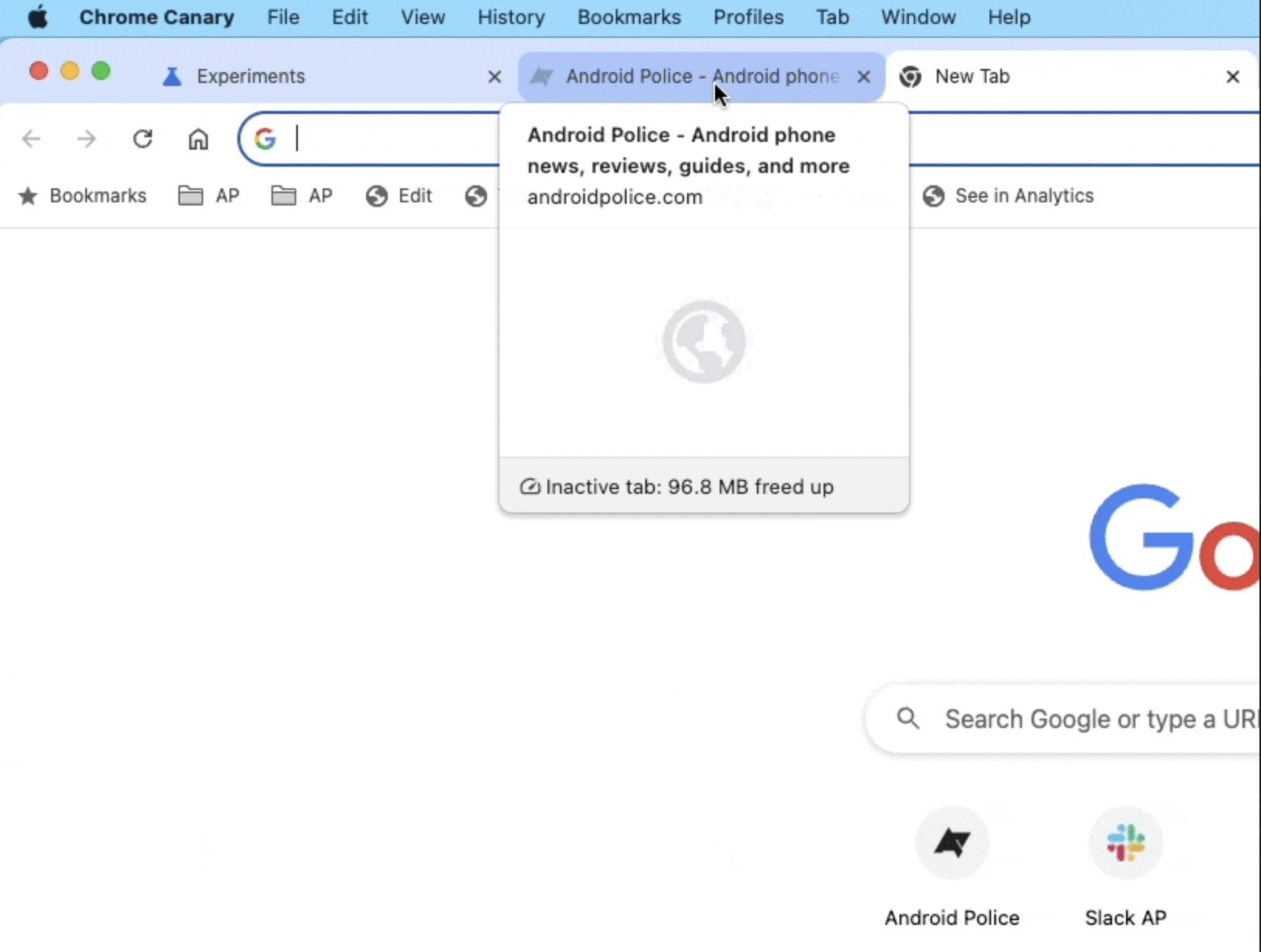Go back to previous page
The image size is (1261, 952).
(31, 139)
